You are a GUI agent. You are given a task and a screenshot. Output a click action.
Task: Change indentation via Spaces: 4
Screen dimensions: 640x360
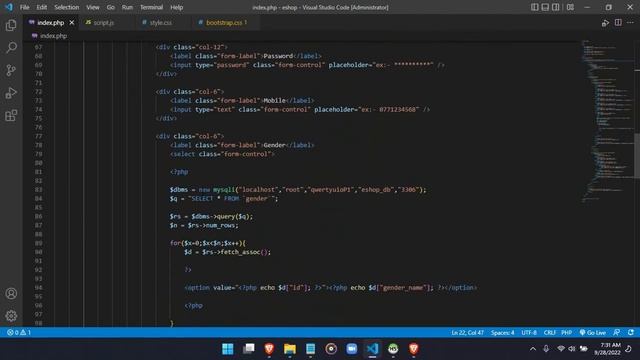tap(502, 333)
